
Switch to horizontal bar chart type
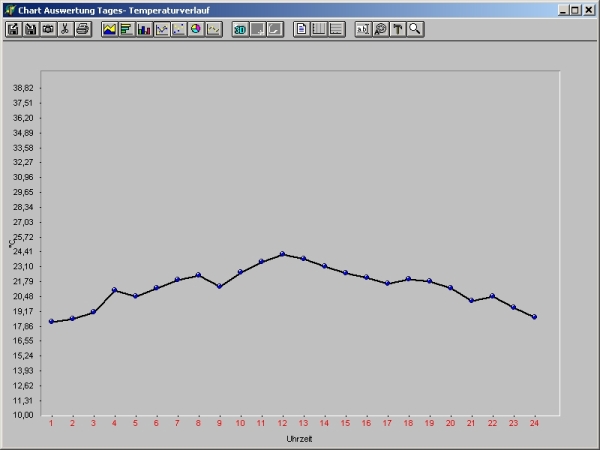(126, 29)
